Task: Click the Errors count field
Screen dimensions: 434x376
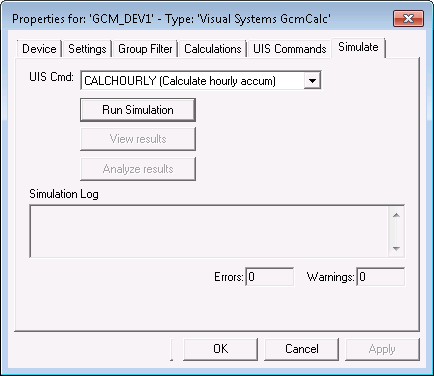Action: 270,277
